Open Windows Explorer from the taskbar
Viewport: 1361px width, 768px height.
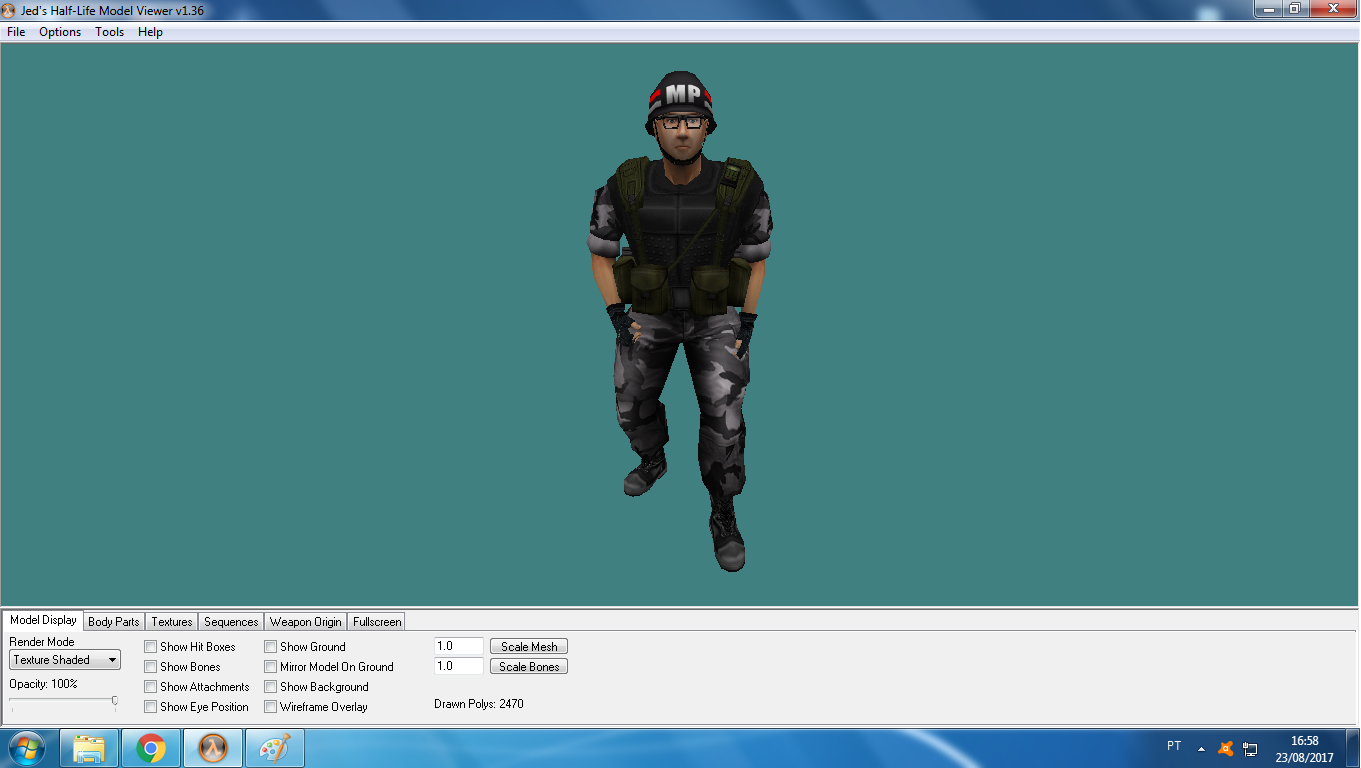pyautogui.click(x=89, y=748)
